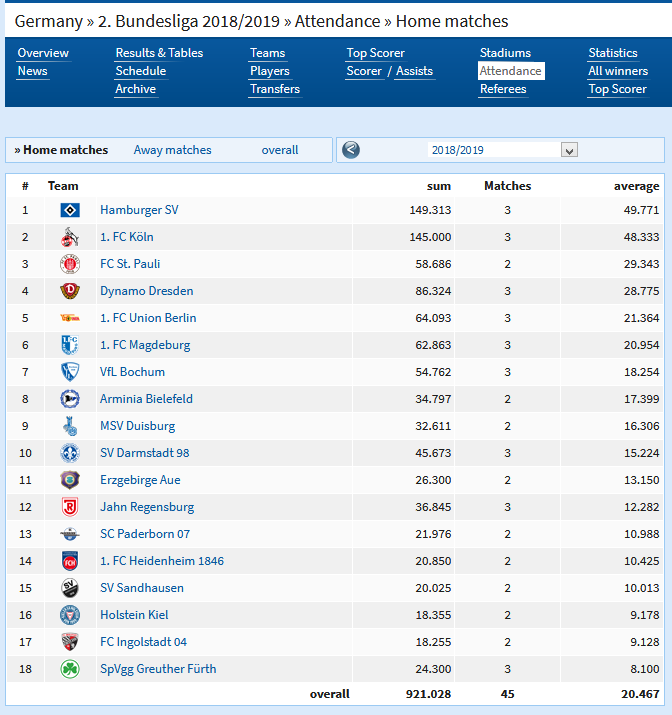672x715 pixels.
Task: Click the Hamburger SV club crest
Action: (70, 210)
